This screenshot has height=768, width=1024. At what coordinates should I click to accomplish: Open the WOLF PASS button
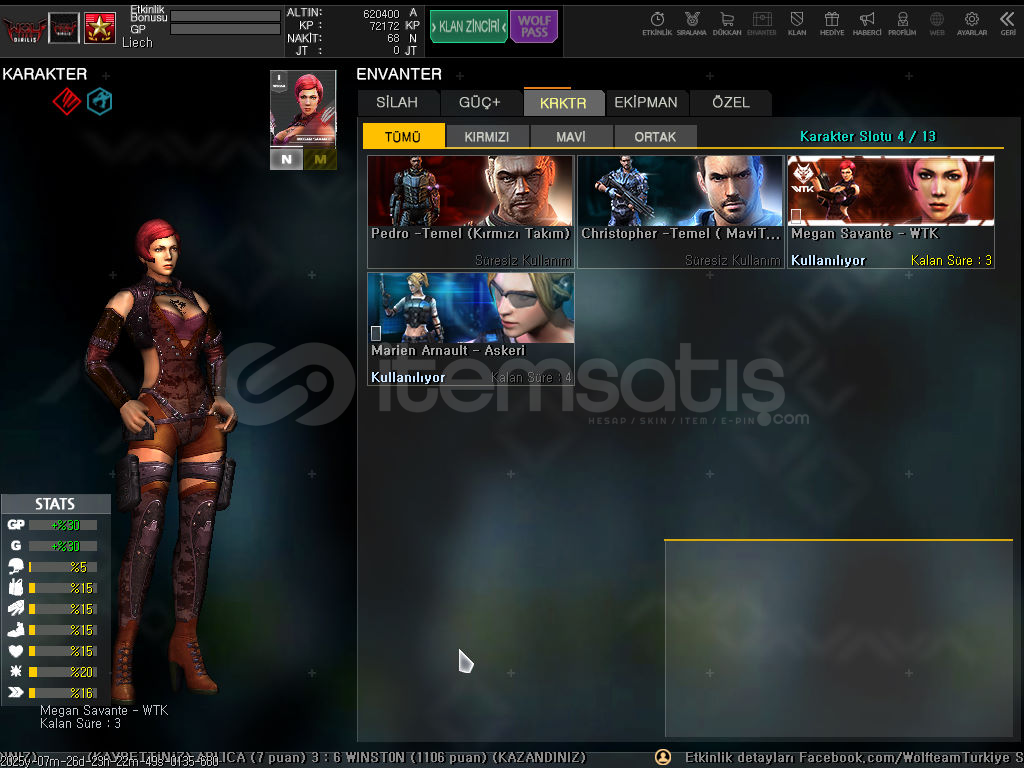point(534,26)
